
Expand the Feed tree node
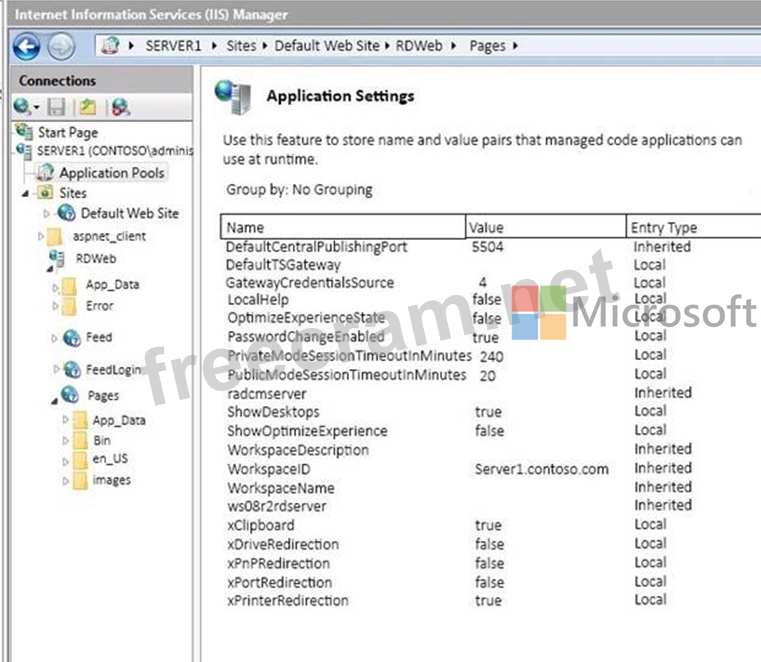pos(54,338)
